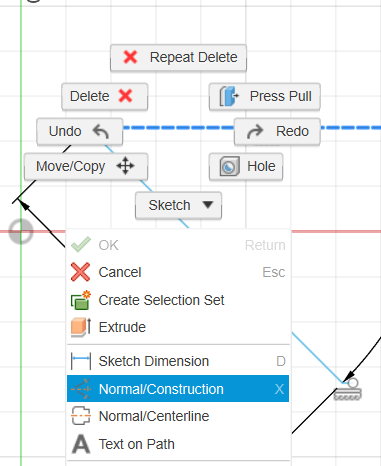Click the Delete button

tap(105, 97)
